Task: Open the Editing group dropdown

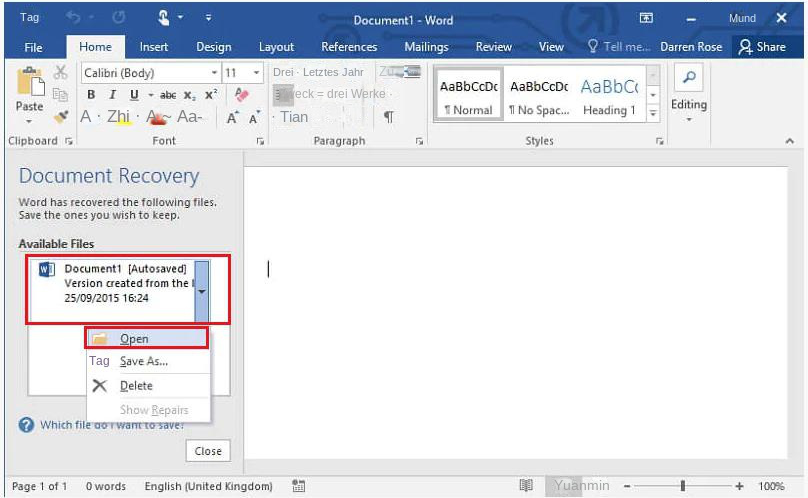Action: coord(689,120)
